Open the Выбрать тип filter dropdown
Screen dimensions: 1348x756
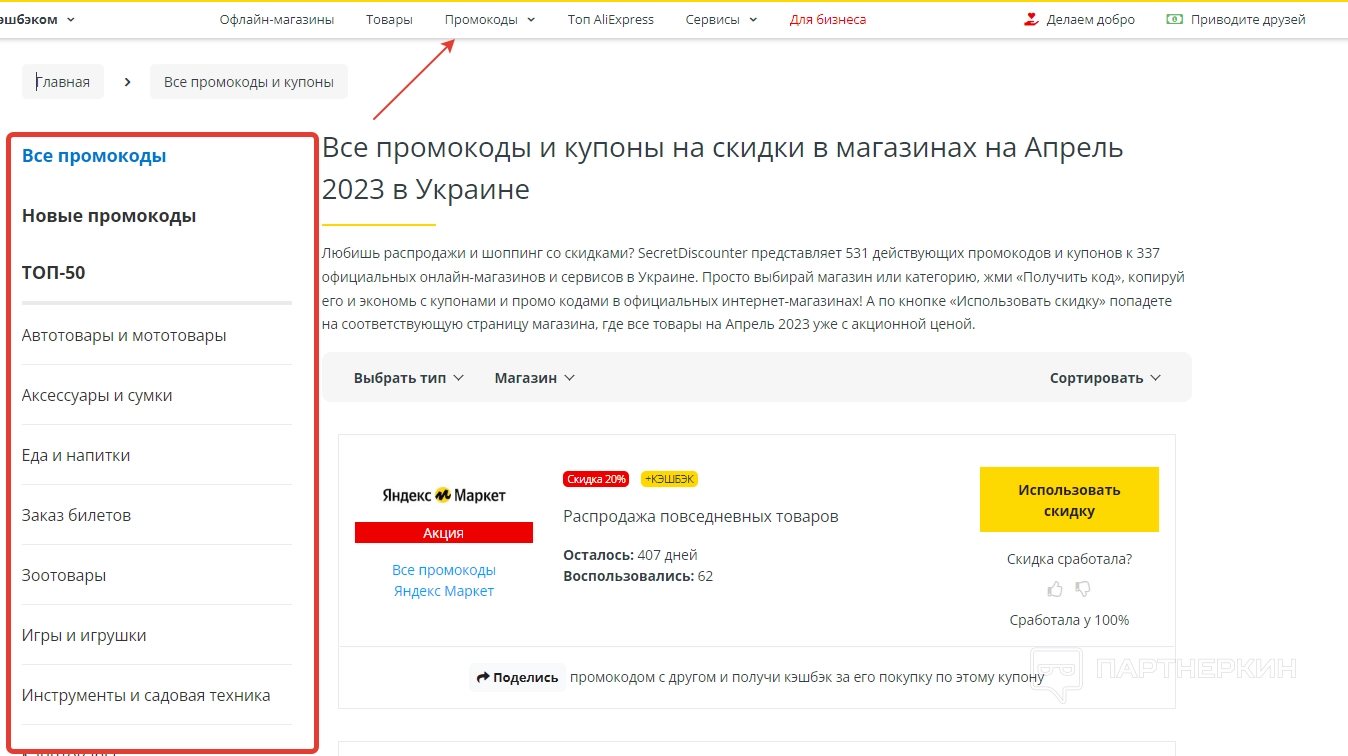click(x=409, y=377)
